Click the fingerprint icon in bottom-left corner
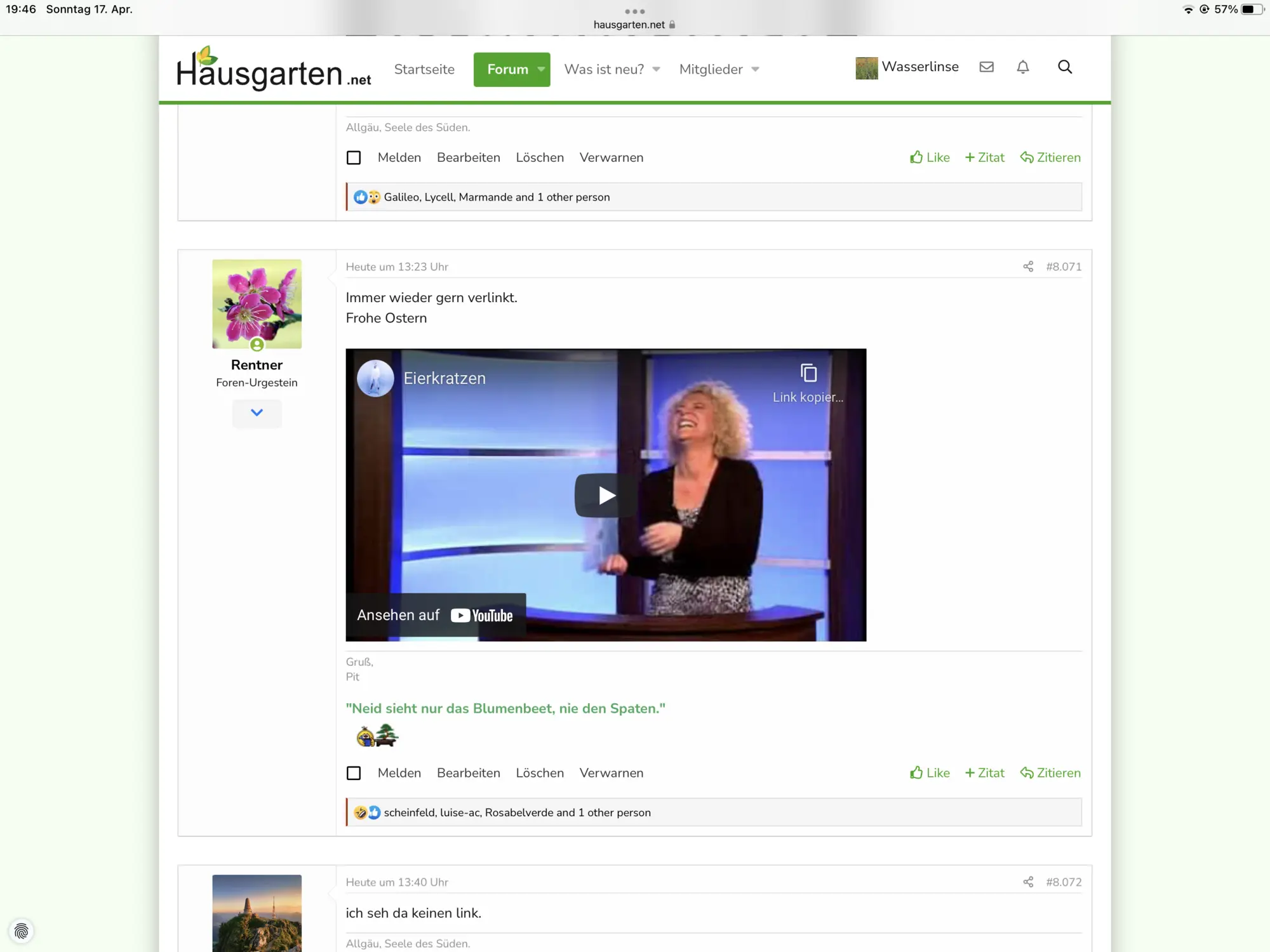This screenshot has width=1270, height=952. 21,931
